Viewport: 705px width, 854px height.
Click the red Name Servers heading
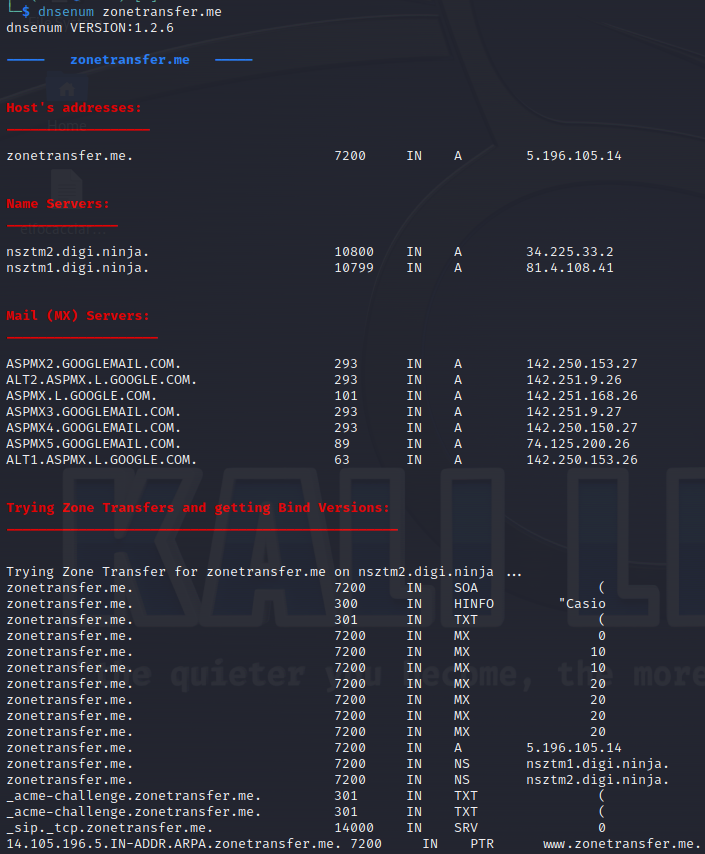(x=58, y=204)
